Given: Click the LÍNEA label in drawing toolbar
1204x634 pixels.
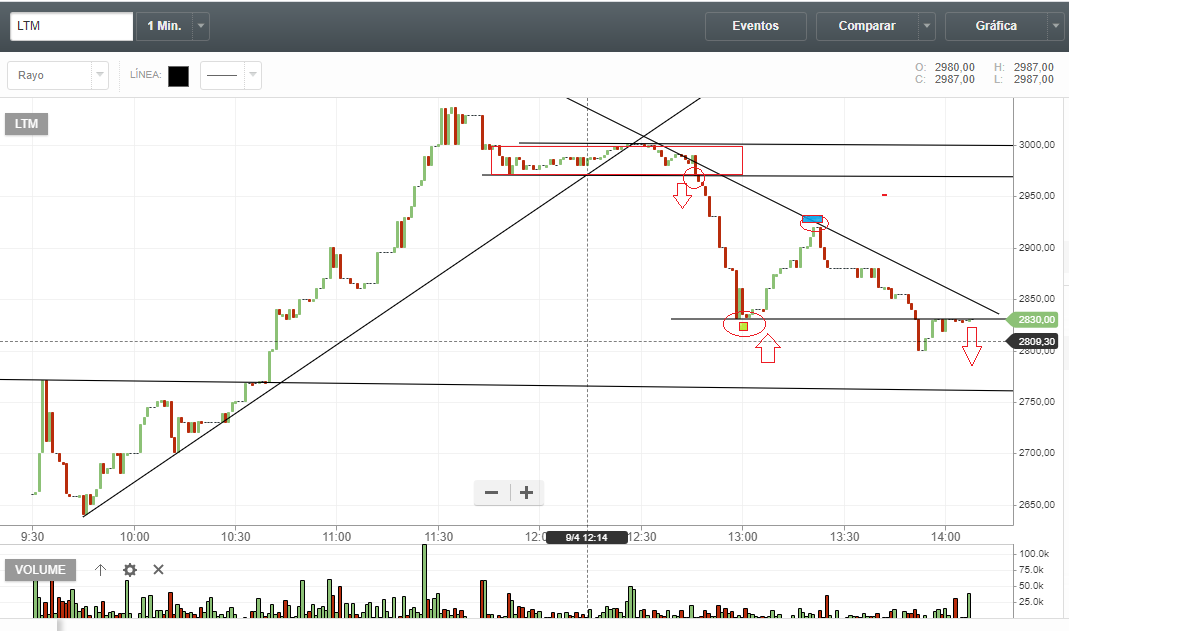Looking at the screenshot, I should 146,75.
